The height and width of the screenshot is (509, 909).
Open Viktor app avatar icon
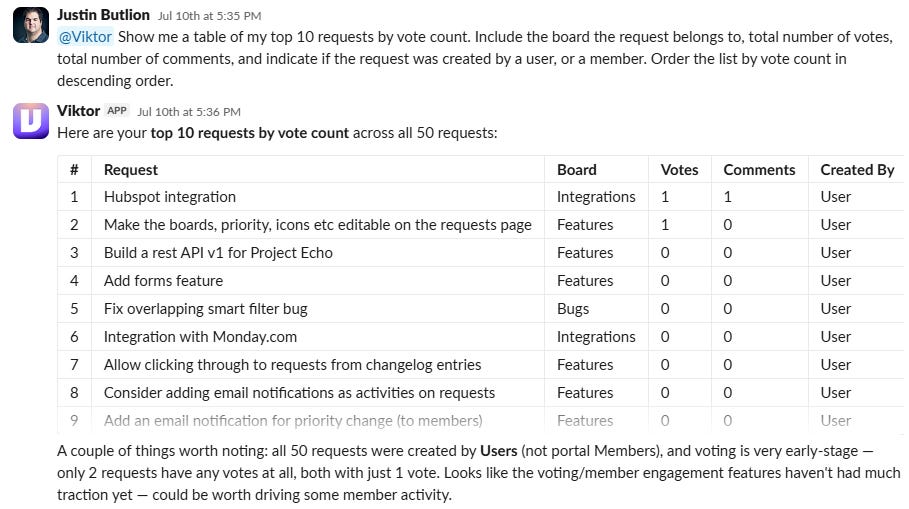(31, 121)
